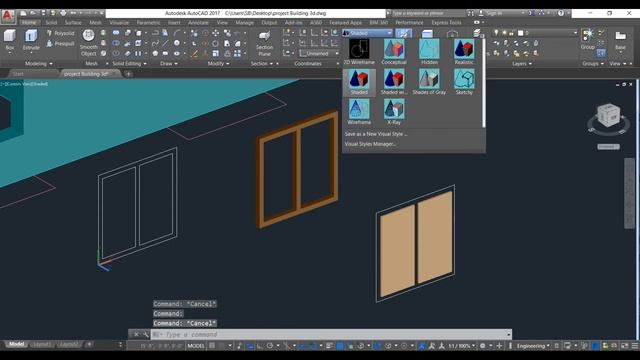The height and width of the screenshot is (360, 640).
Task: Close the command line with the X
Action: (x=136, y=335)
